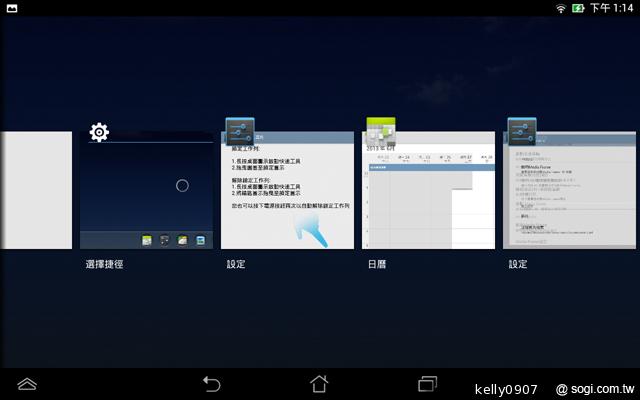Tap the charging battery icon in the status bar
This screenshot has height=400, width=640.
(x=578, y=8)
